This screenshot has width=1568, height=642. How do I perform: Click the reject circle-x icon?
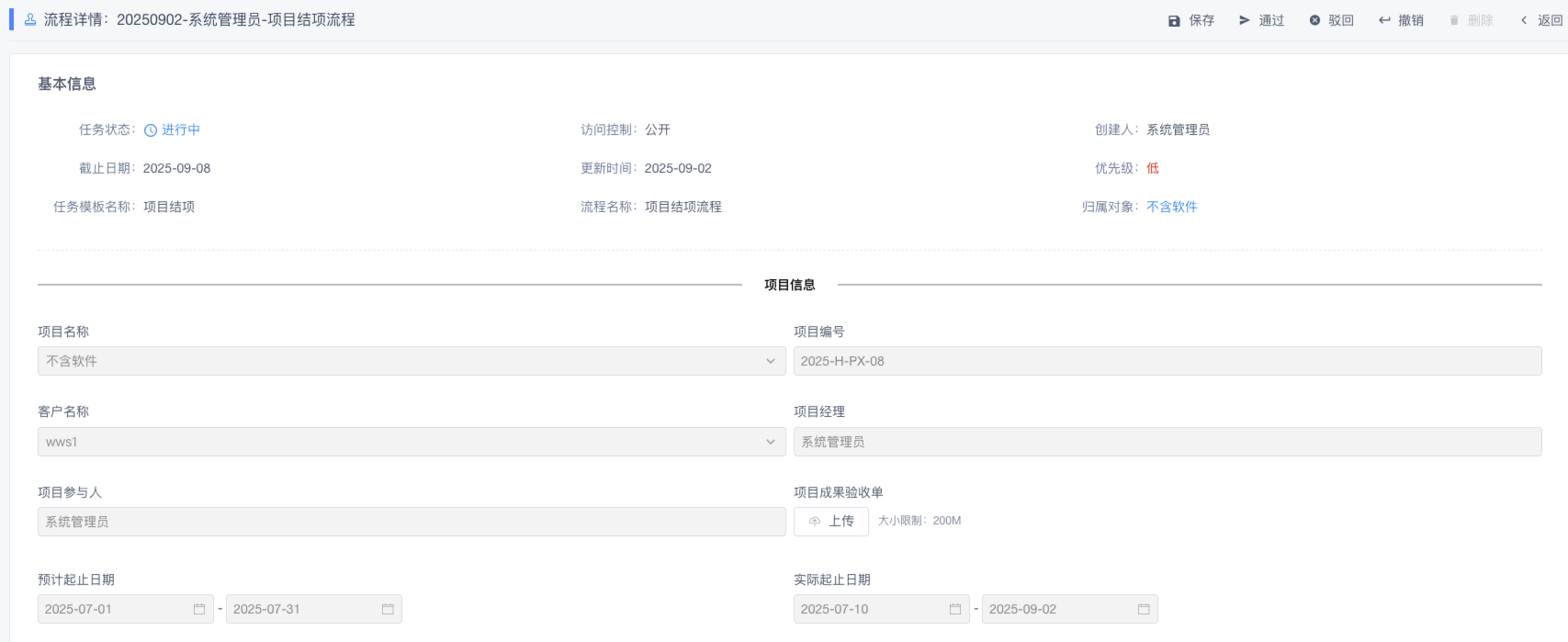(x=1314, y=20)
